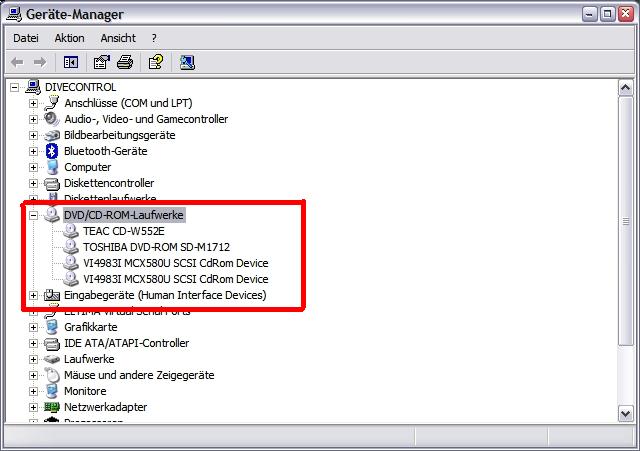Click the scrollbar up arrow
The width and height of the screenshot is (640, 451).
tap(625, 87)
